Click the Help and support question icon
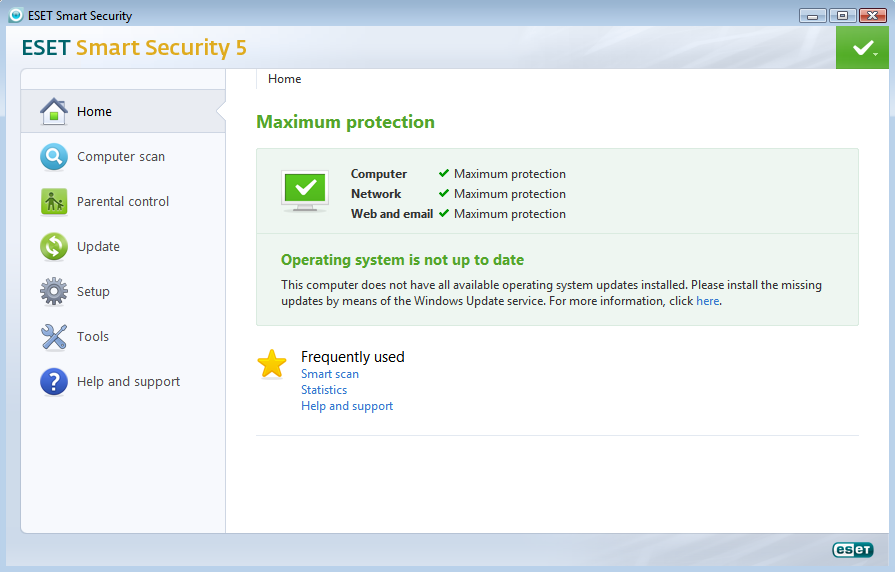The width and height of the screenshot is (895, 572). click(x=54, y=382)
